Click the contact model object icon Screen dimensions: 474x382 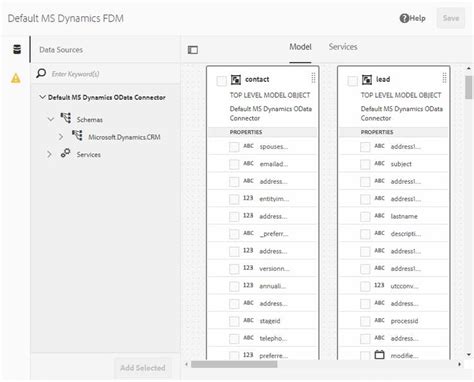point(236,80)
